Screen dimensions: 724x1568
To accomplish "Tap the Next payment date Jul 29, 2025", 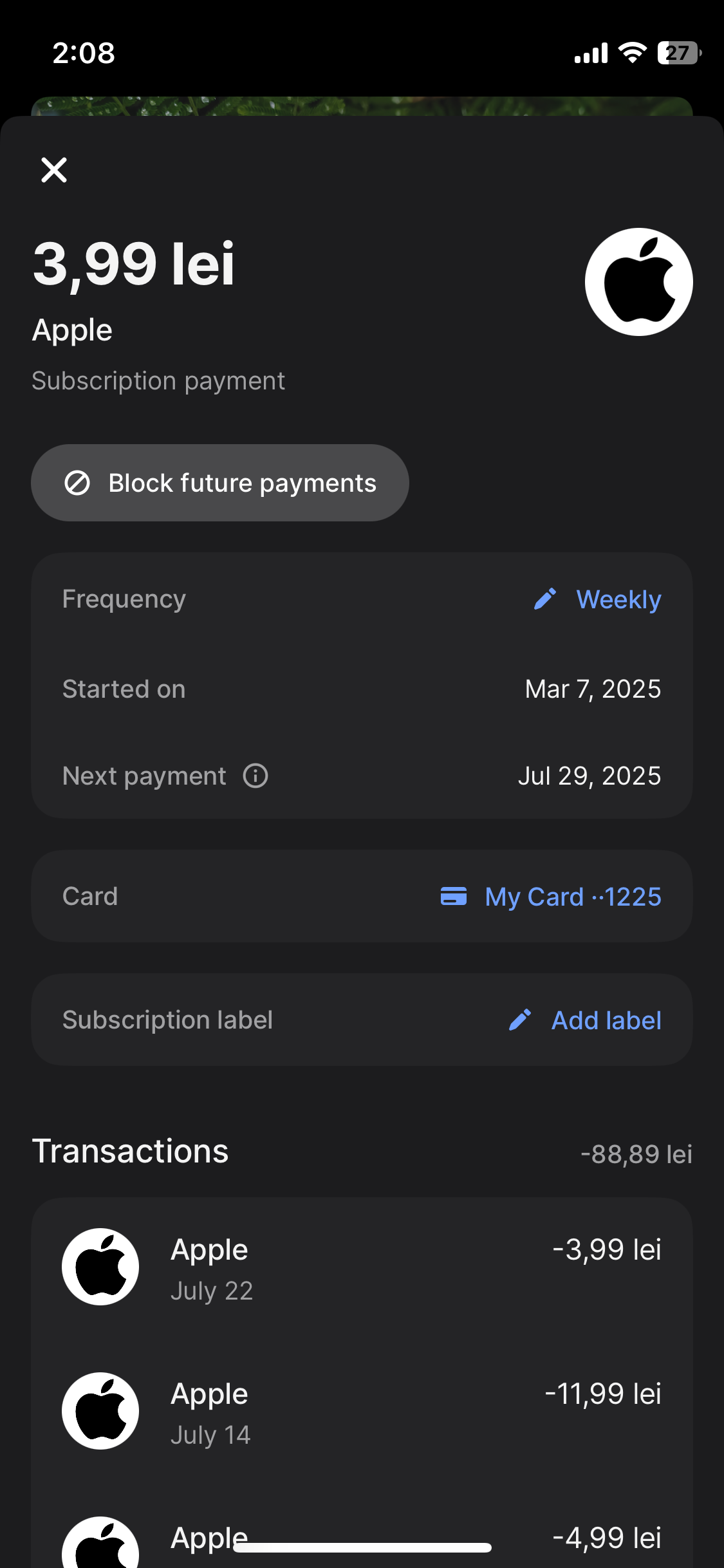I will (x=589, y=776).
